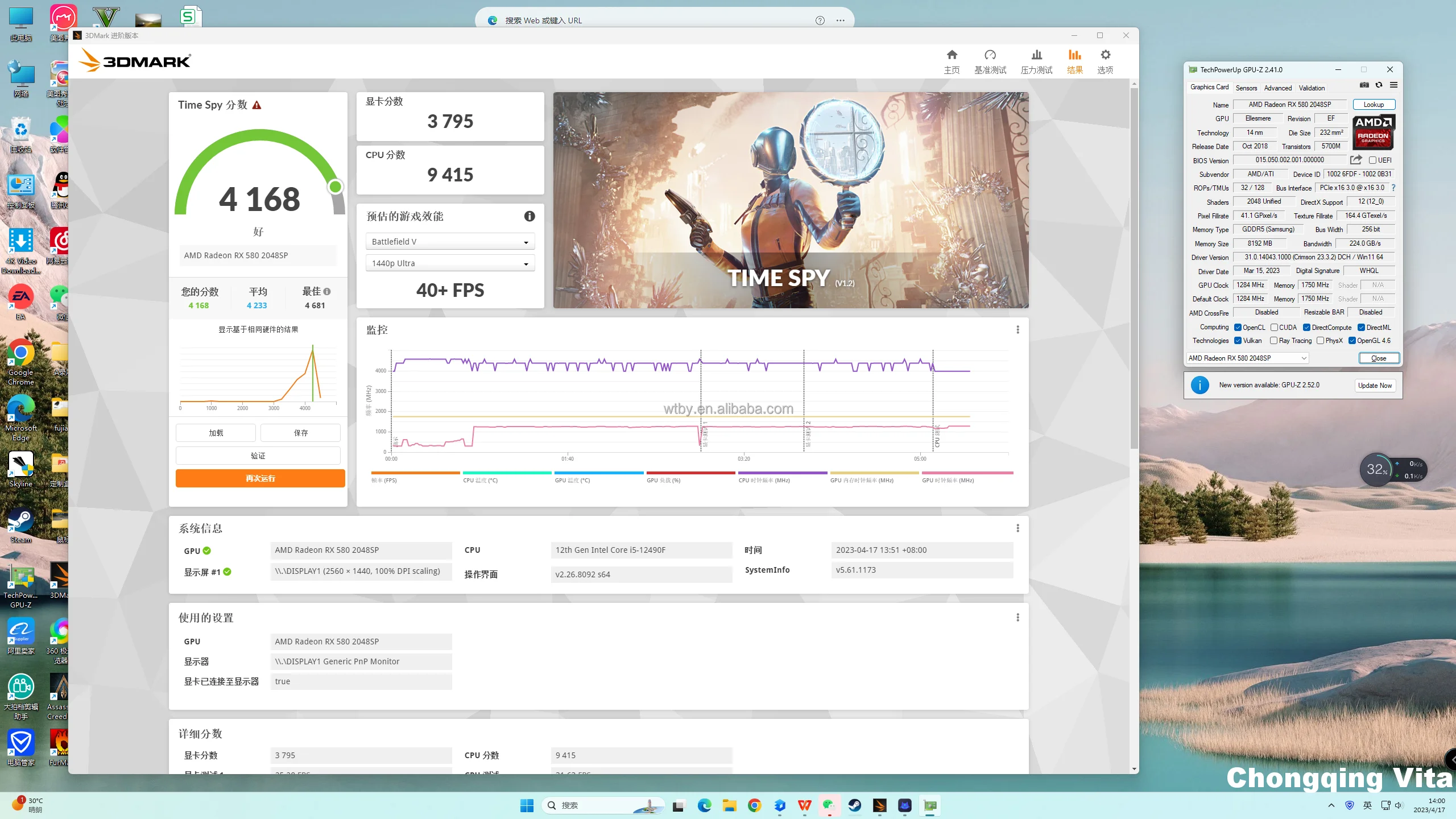Click the estimated game performance info icon
This screenshot has width=1456, height=819.
coord(529,216)
